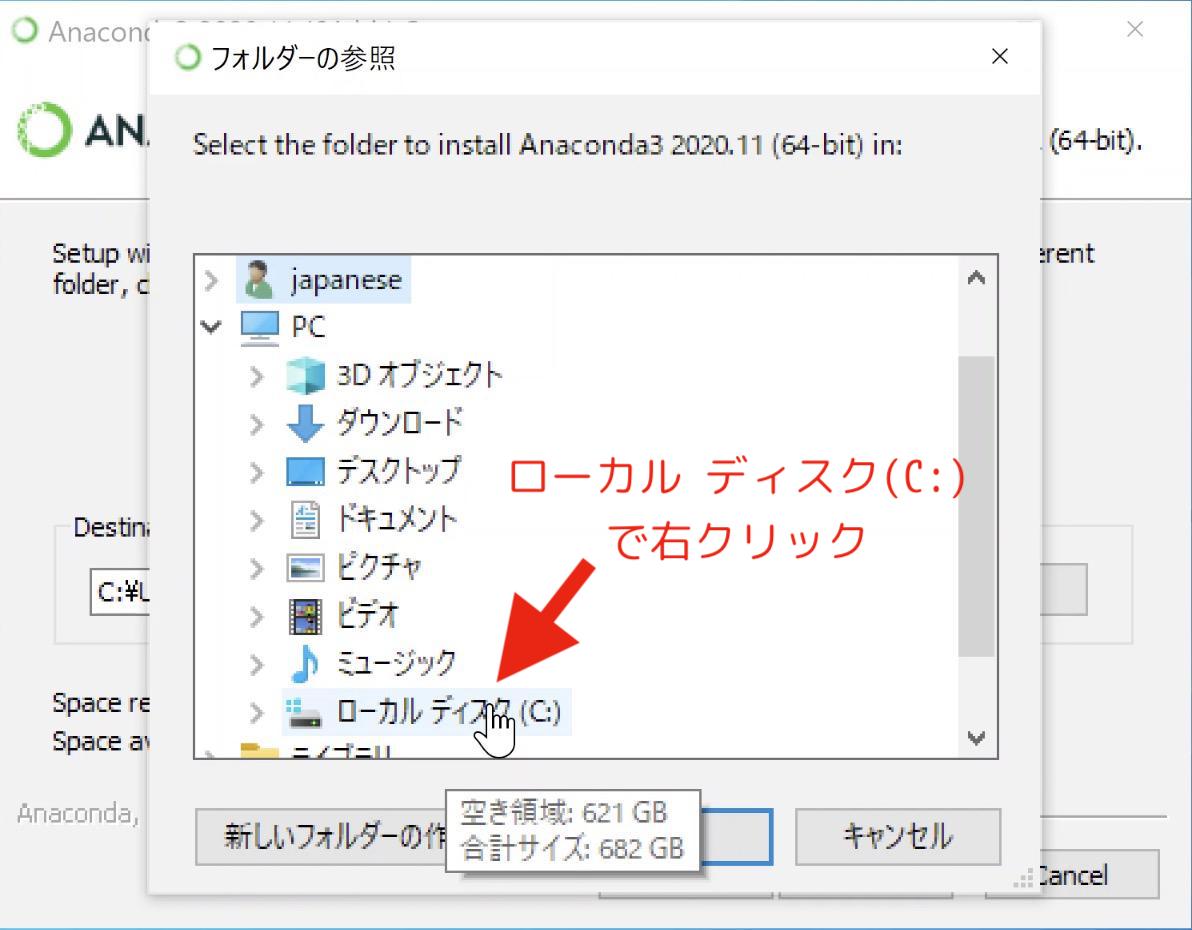Select the ミュージック music note icon
This screenshot has width=1192, height=930.
(306, 663)
